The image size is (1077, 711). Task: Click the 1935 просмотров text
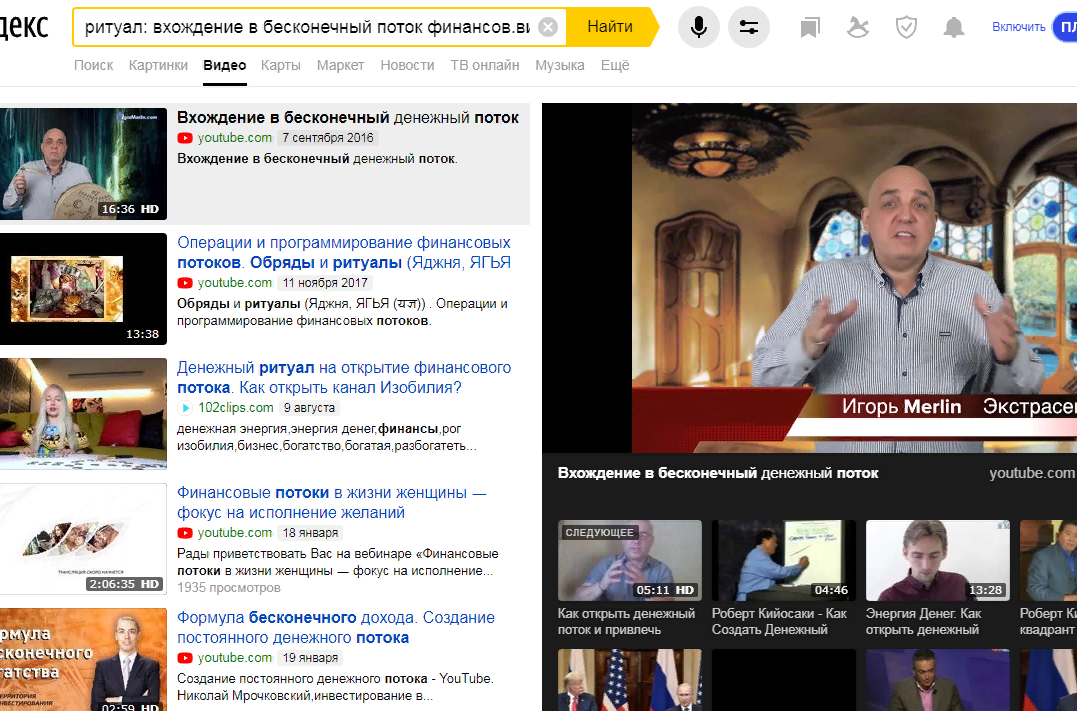pos(229,588)
